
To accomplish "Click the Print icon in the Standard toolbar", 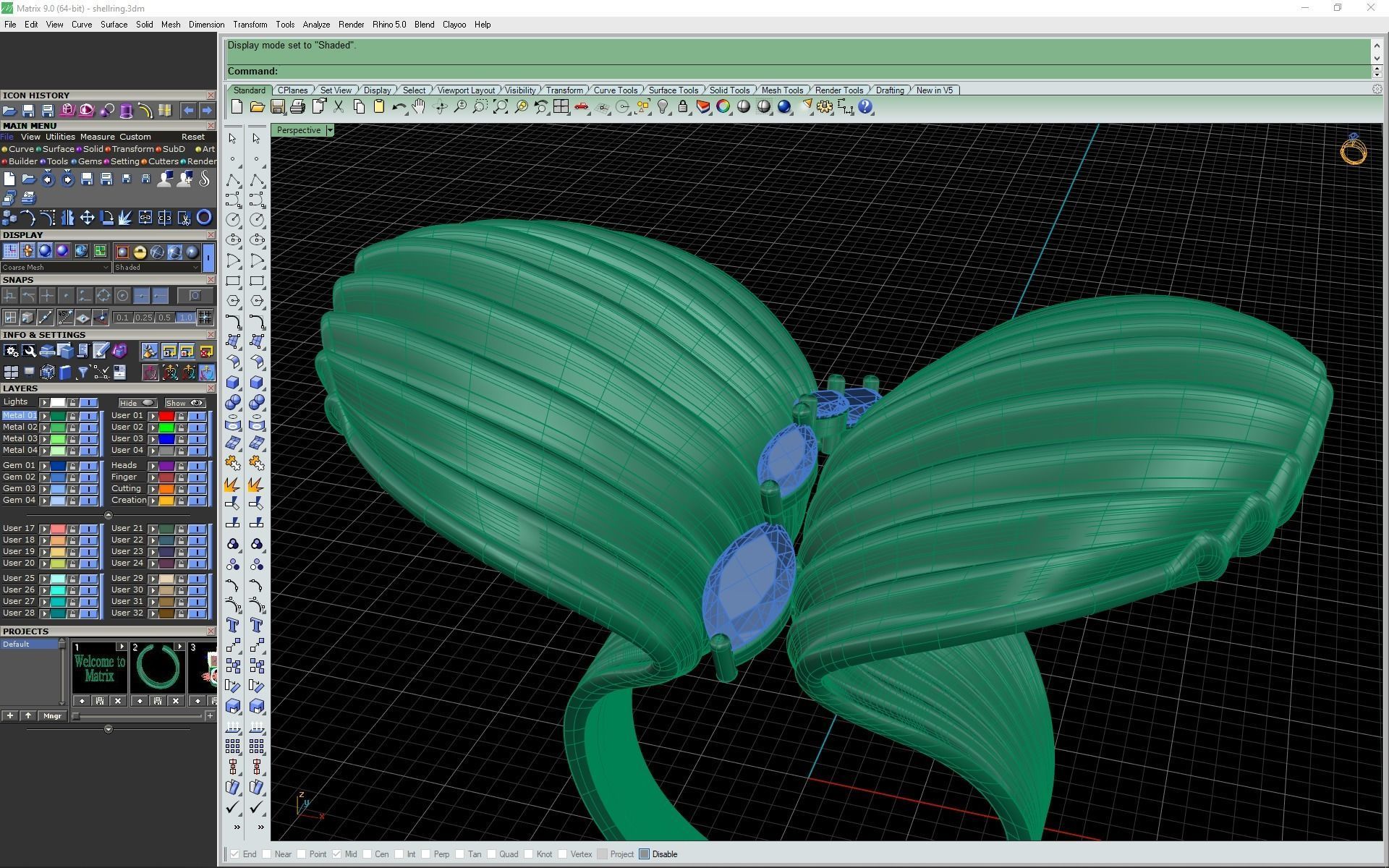I will coord(297,107).
